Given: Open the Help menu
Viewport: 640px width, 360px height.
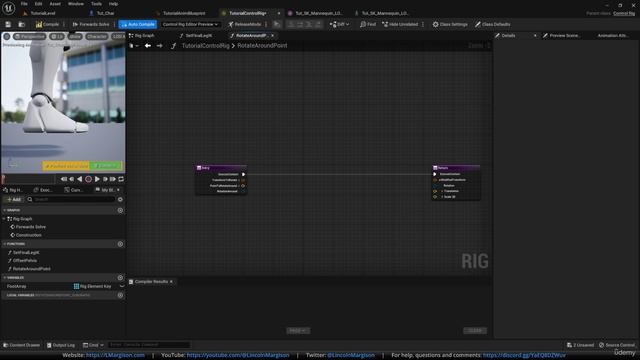Looking at the screenshot, I should (x=113, y=4).
